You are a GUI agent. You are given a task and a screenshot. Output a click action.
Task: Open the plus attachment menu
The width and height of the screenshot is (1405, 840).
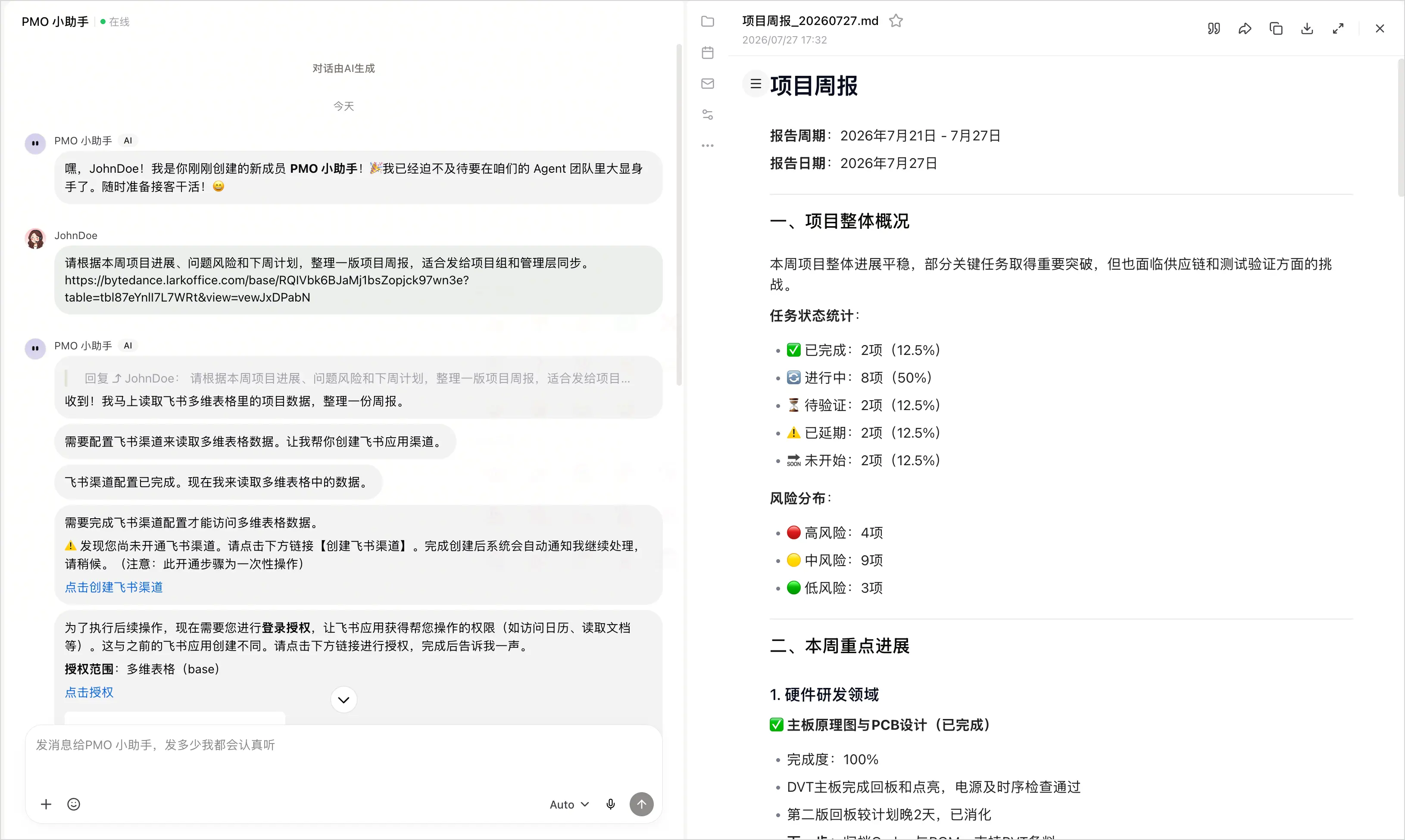[x=46, y=804]
